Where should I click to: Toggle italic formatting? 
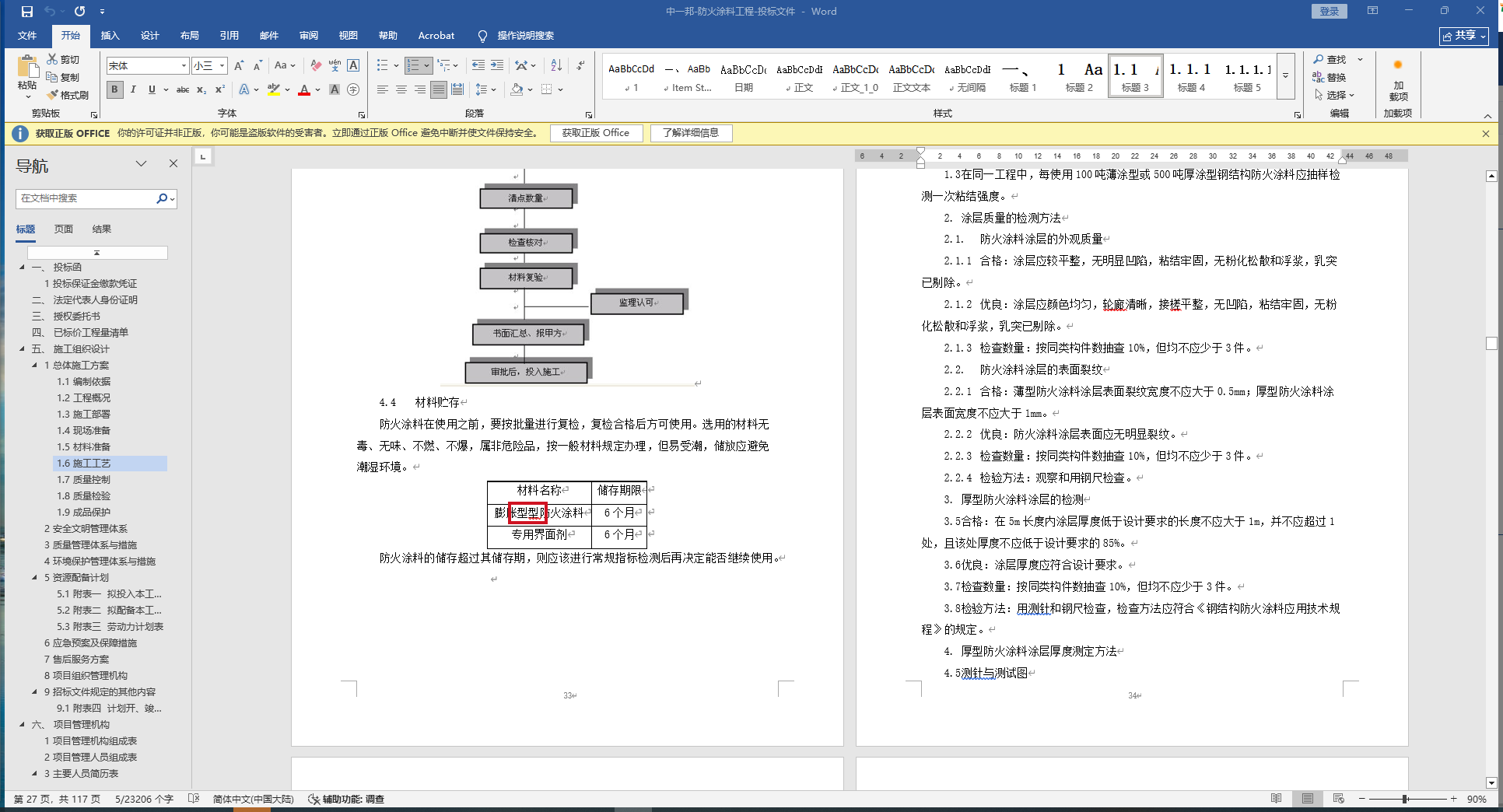[133, 89]
